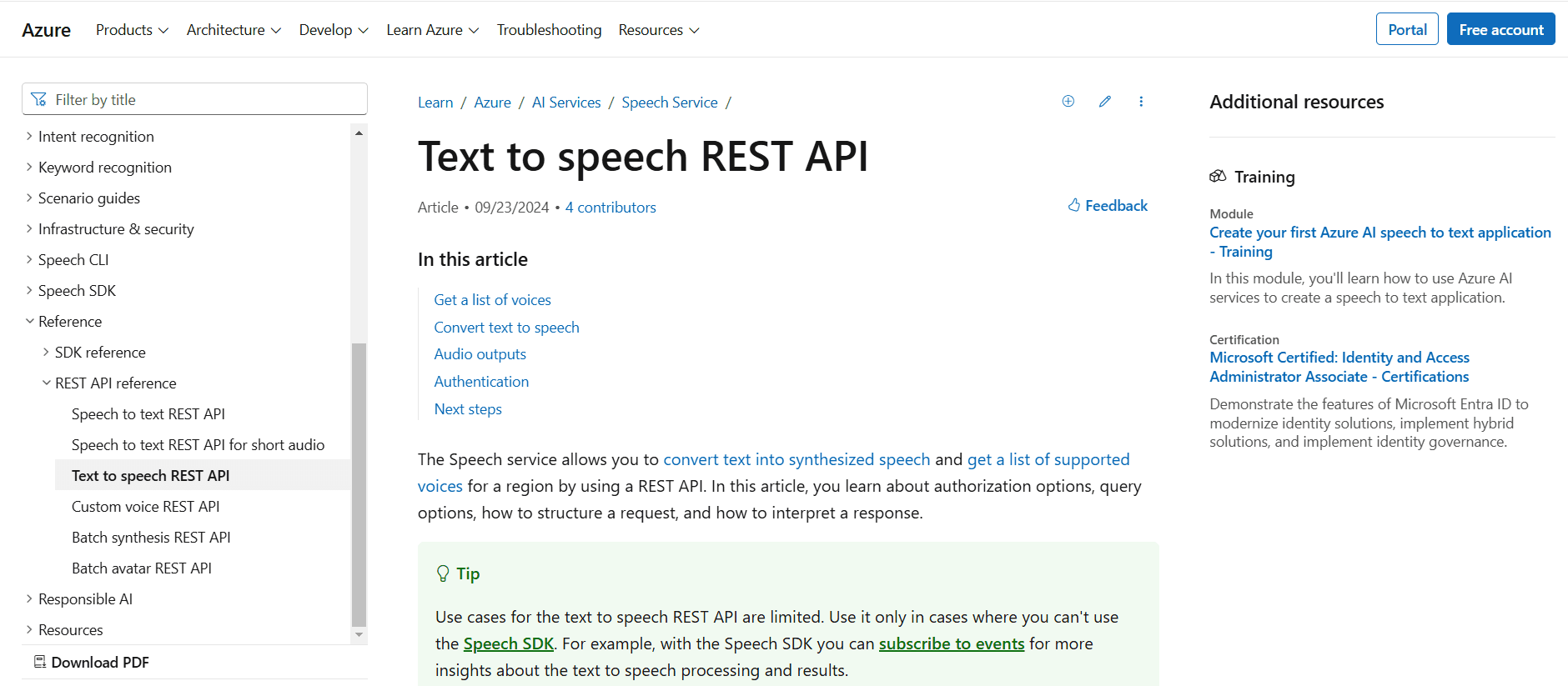1568x686 pixels.
Task: Open Batch avatar REST API page
Action: [x=142, y=568]
